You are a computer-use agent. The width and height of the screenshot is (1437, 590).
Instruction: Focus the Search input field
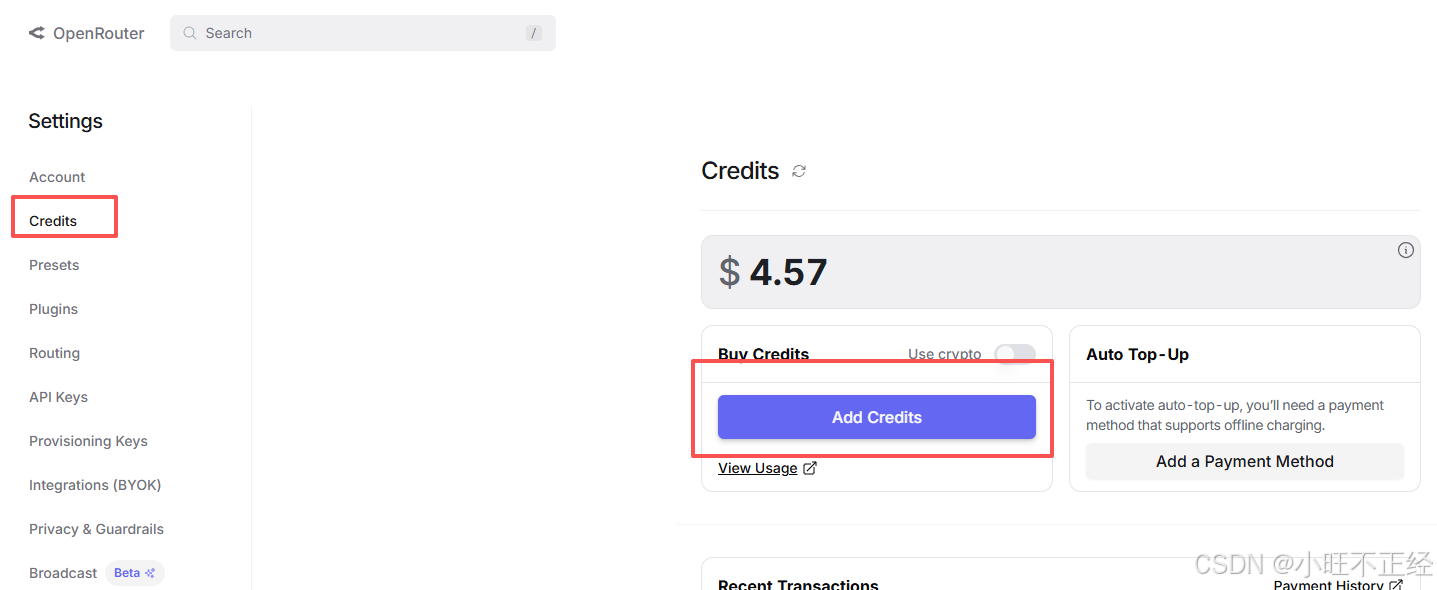(360, 33)
